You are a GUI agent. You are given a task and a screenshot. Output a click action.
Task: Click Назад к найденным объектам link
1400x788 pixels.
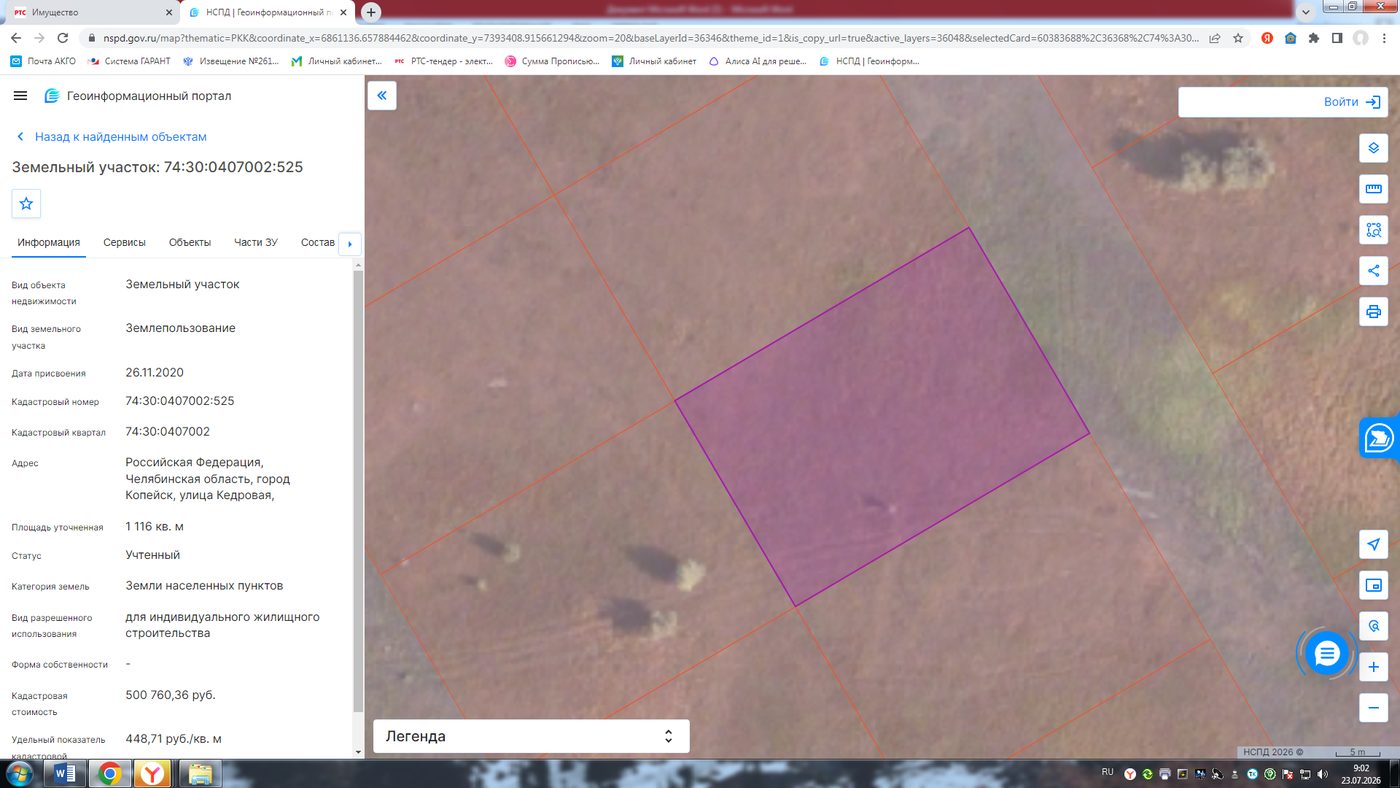coord(112,136)
